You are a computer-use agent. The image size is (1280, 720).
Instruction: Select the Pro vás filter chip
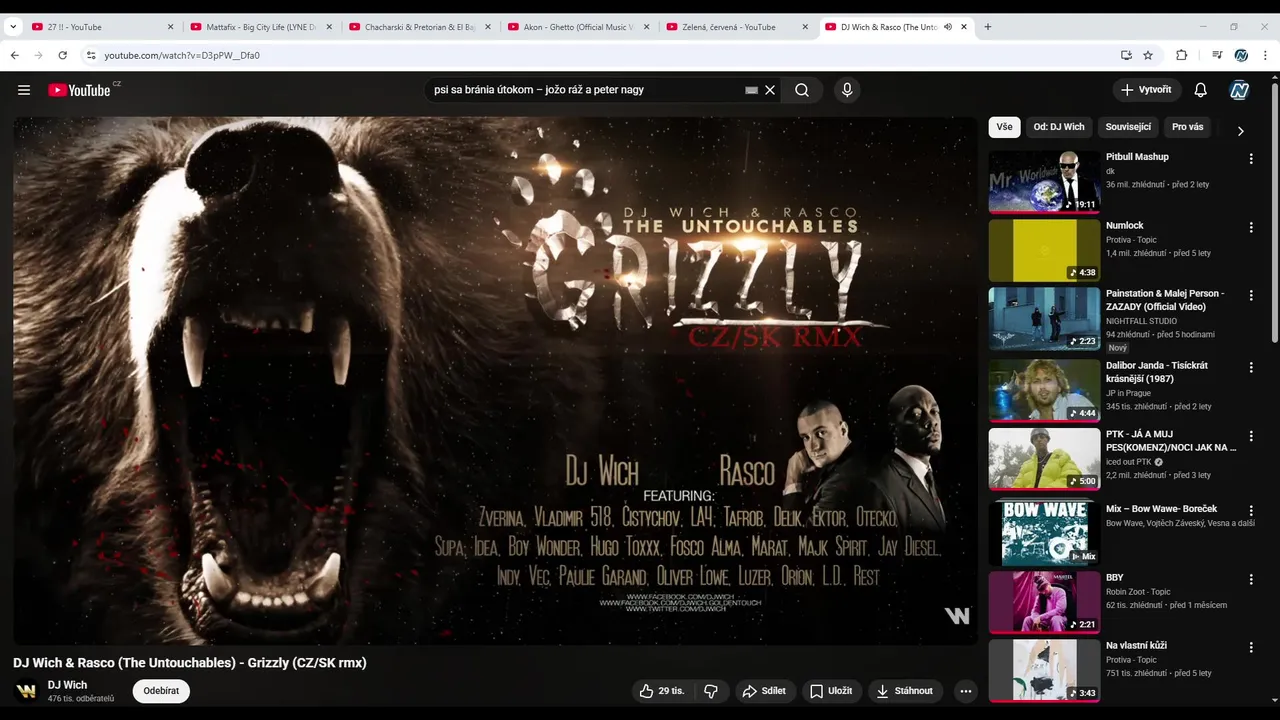1188,127
